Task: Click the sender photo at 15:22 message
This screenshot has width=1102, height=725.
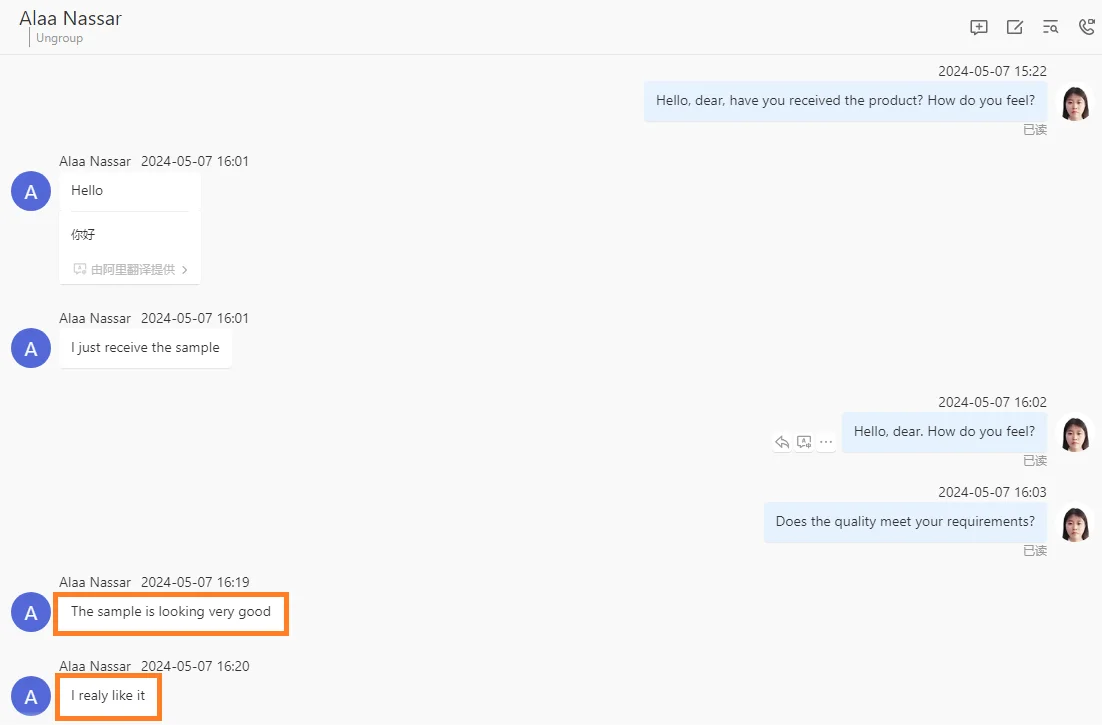Action: tap(1075, 102)
